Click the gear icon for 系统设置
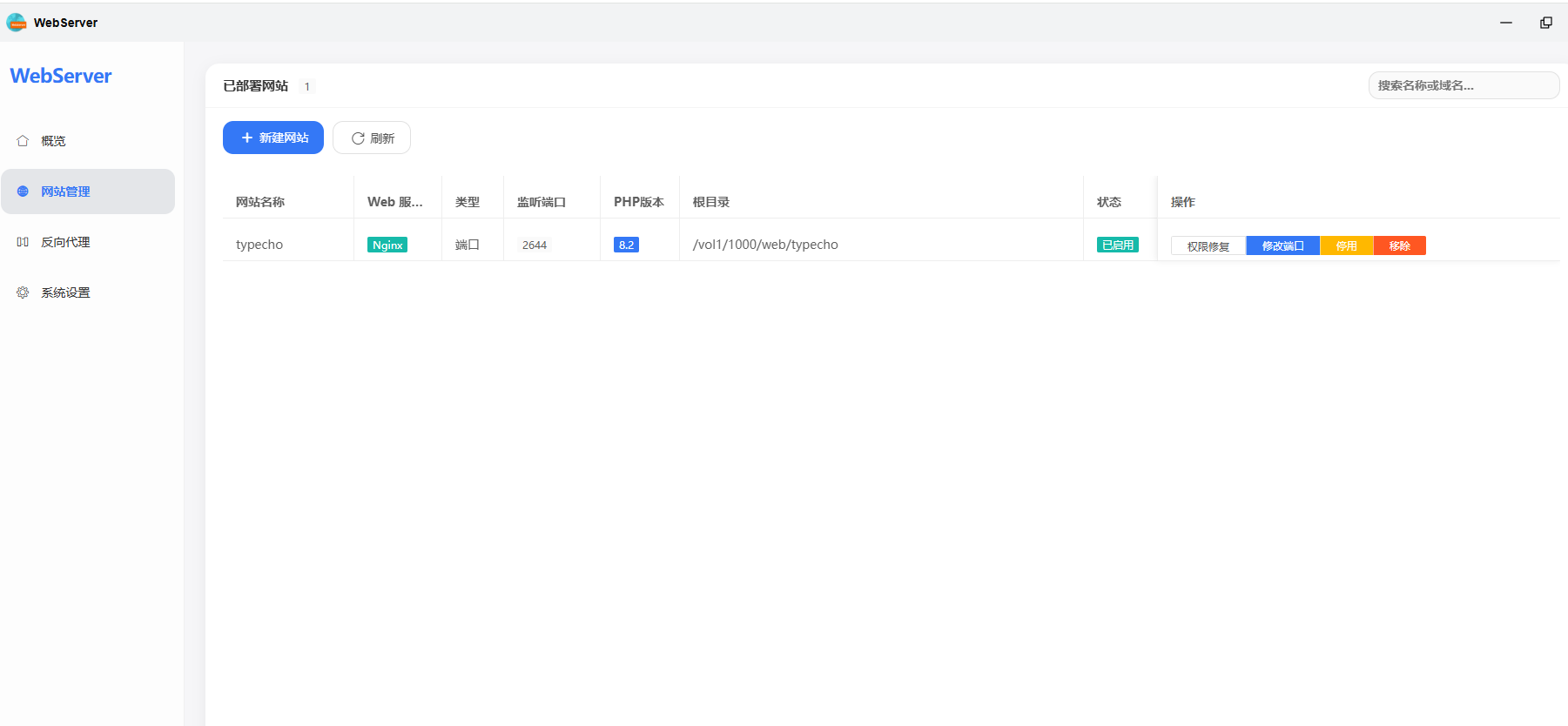Screen dimensions: 1568x726 pos(23,292)
